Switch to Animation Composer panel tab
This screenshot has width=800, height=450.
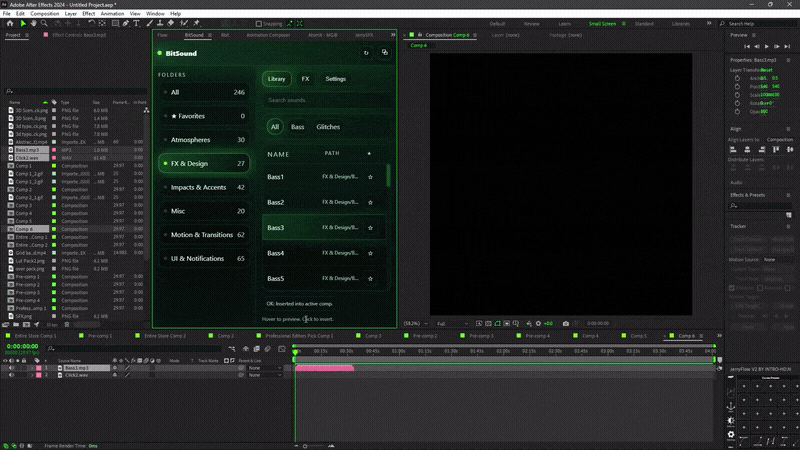click(268, 35)
